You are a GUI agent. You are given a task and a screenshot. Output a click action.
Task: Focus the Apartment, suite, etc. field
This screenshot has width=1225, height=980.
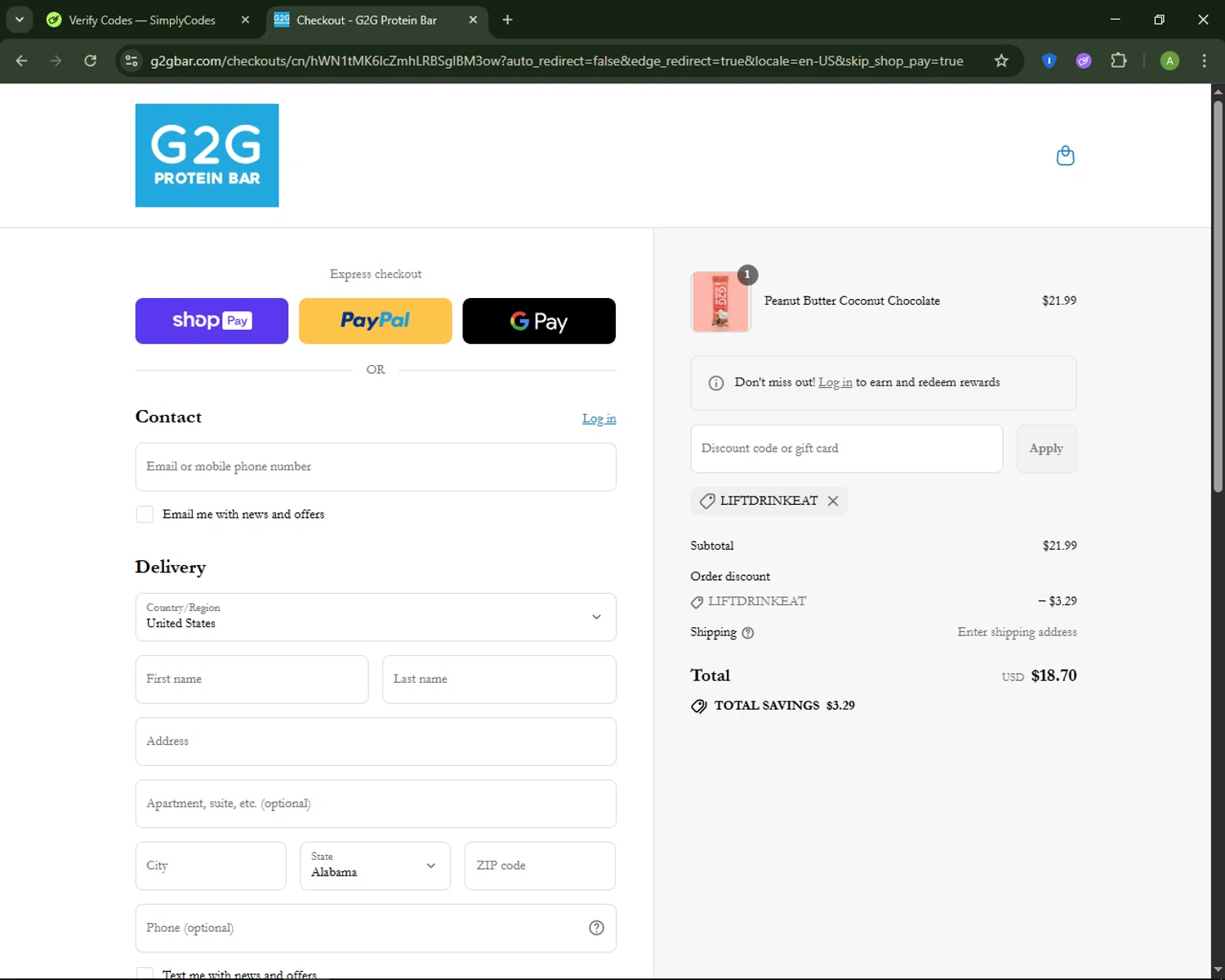376,804
